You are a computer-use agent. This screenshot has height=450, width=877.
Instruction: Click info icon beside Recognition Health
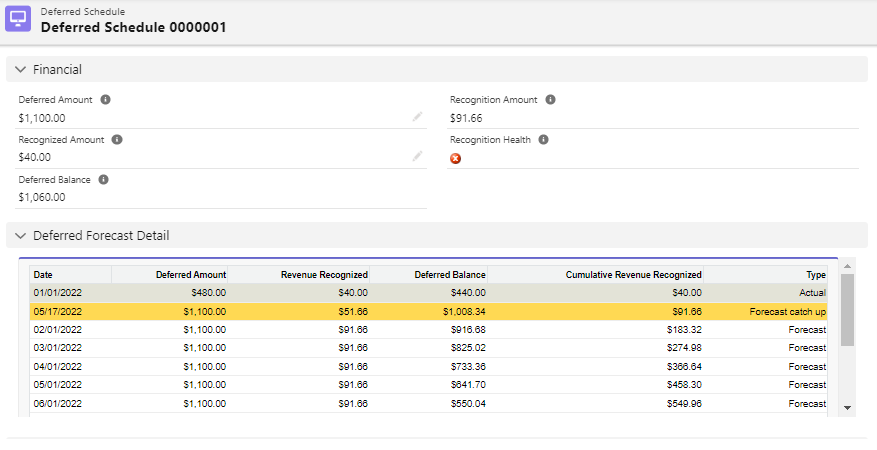[544, 140]
